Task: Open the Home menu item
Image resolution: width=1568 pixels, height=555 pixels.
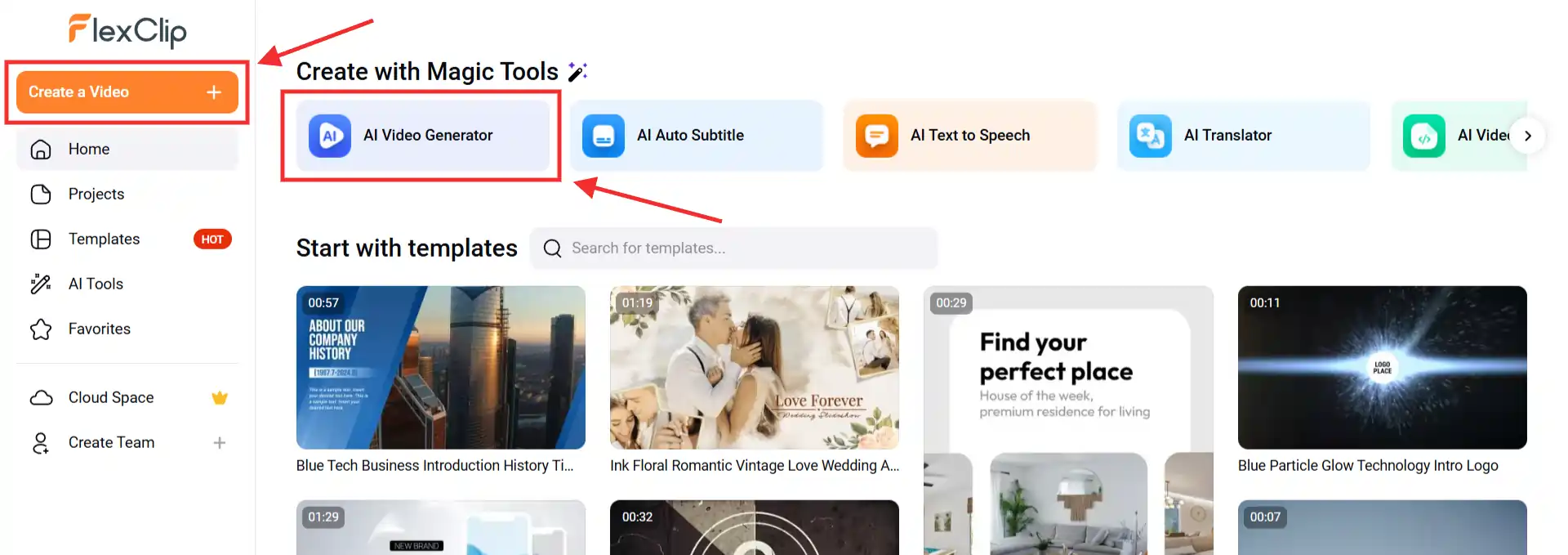Action: [x=127, y=149]
